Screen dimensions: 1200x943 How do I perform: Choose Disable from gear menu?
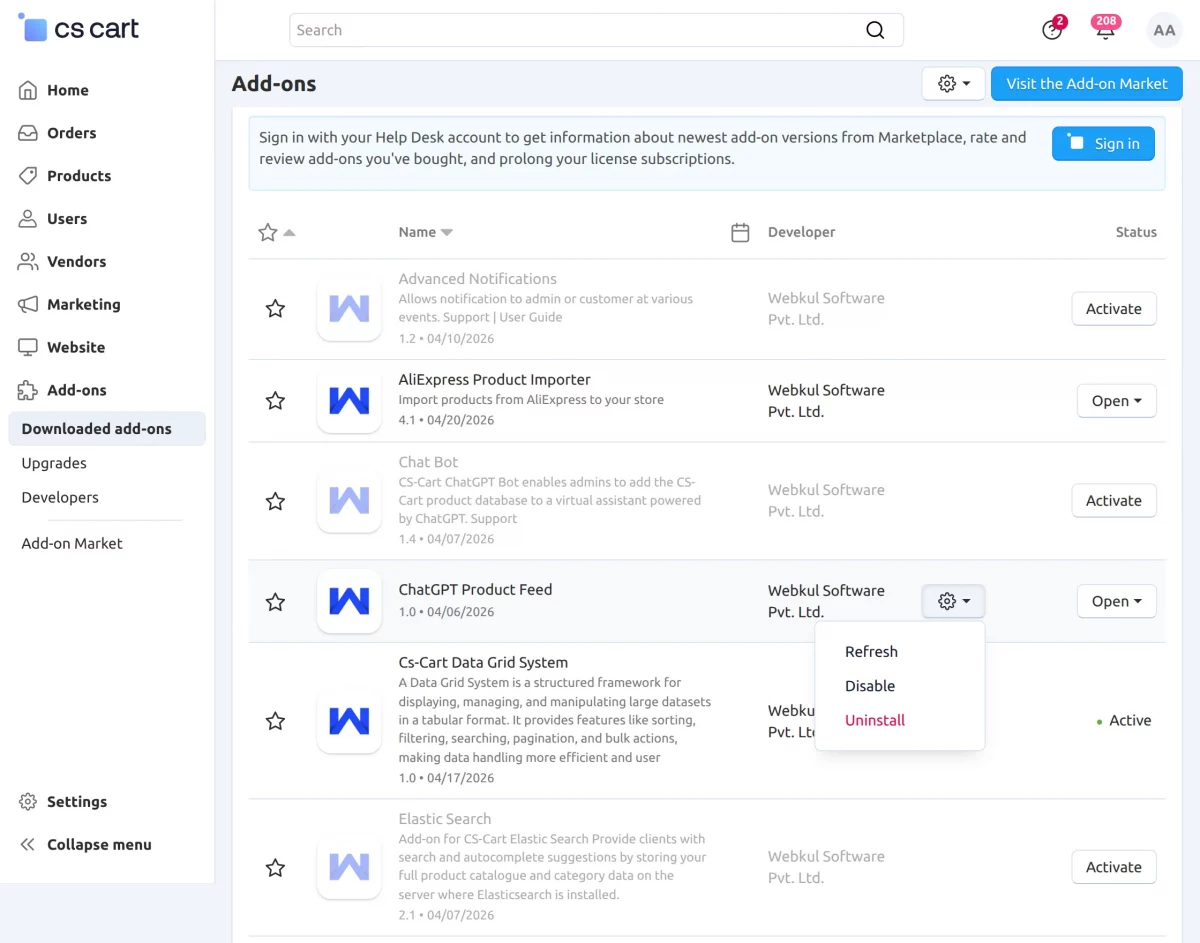tap(870, 686)
